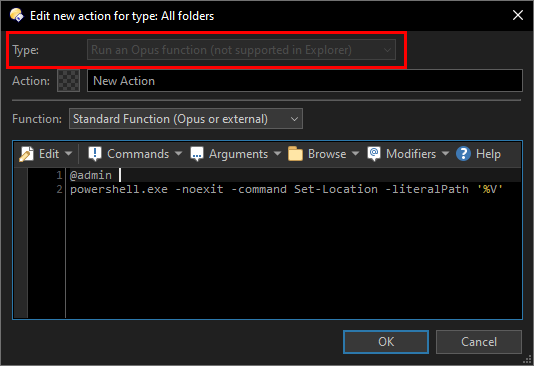Expand the Commands dropdown arrow

point(178,154)
